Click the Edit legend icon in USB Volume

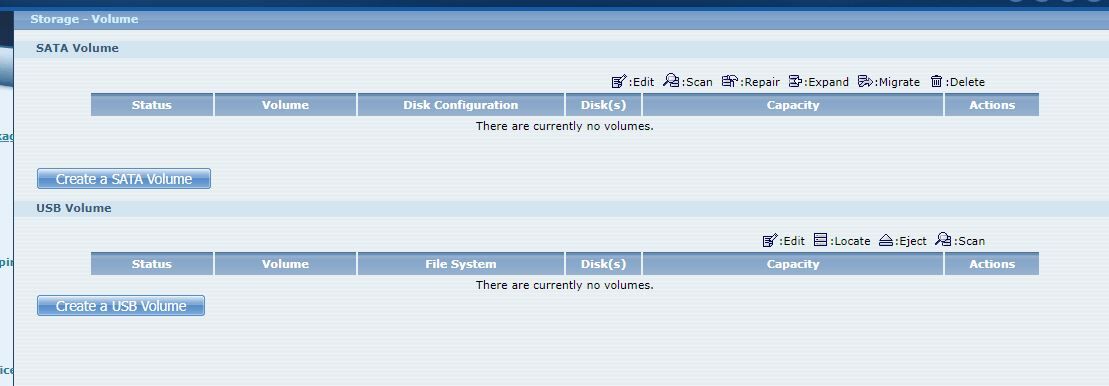tap(770, 240)
